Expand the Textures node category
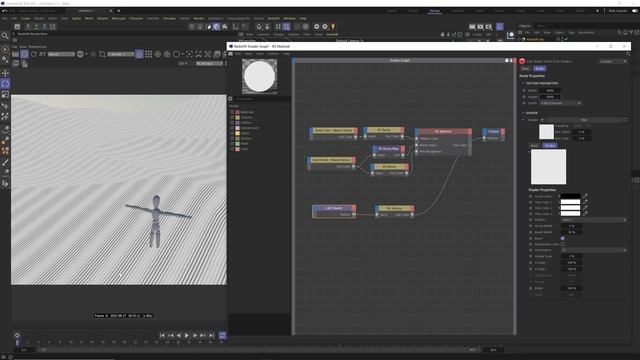The height and width of the screenshot is (360, 640). 232,118
